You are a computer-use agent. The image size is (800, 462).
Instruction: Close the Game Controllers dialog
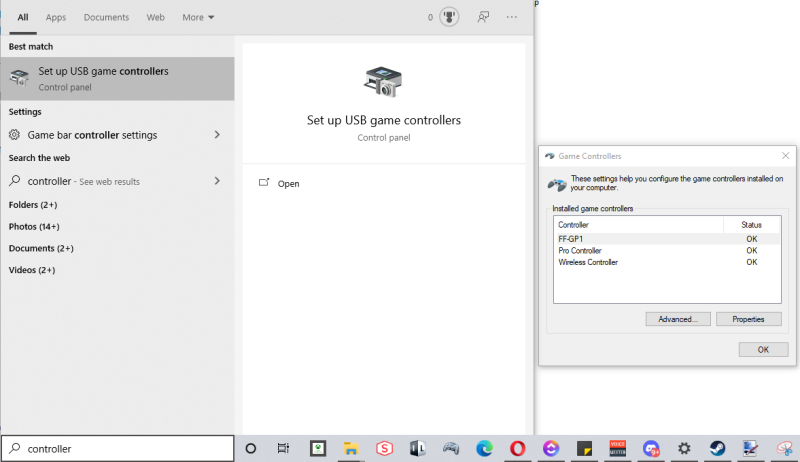point(786,156)
